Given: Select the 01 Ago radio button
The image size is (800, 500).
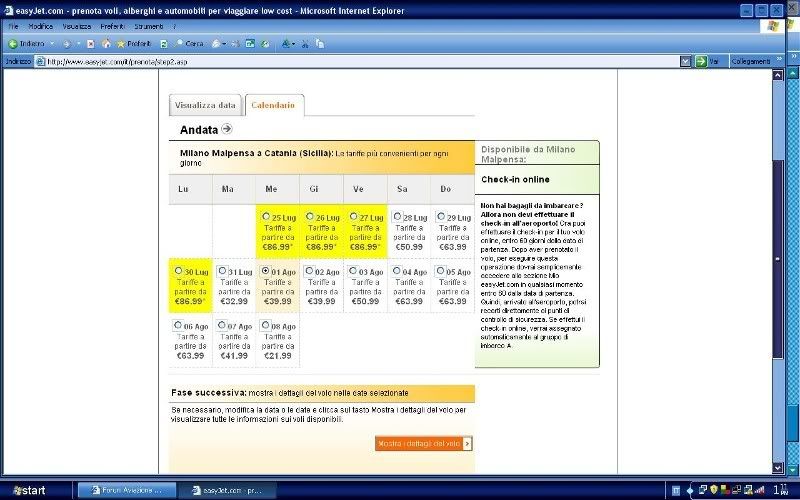Looking at the screenshot, I should [x=265, y=271].
